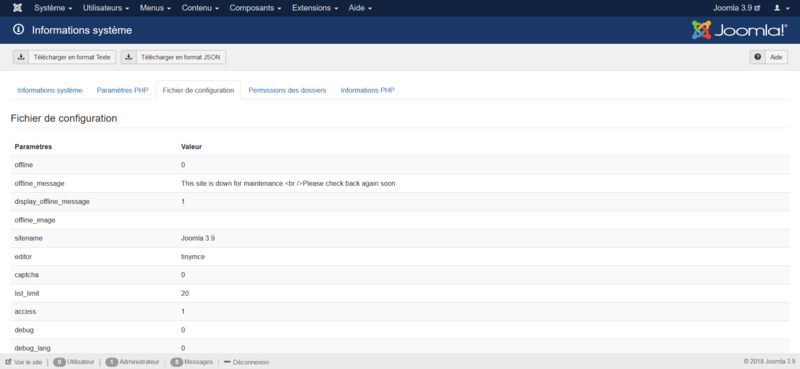Screen dimensions: 800x369
Task: Click the 2018 Joomla 3.9 copyright text
Action: [769, 362]
